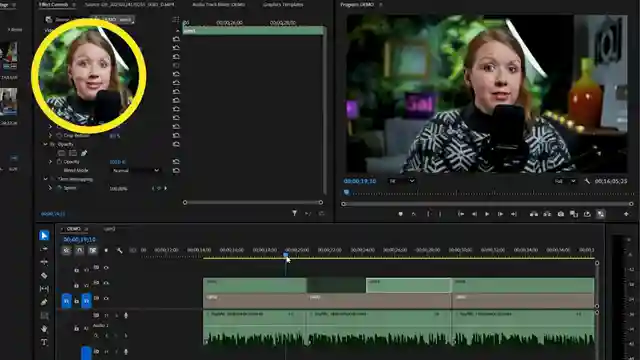Image resolution: width=640 pixels, height=360 pixels.
Task: Open the Program Monitor button editor plus
Action: tap(626, 214)
